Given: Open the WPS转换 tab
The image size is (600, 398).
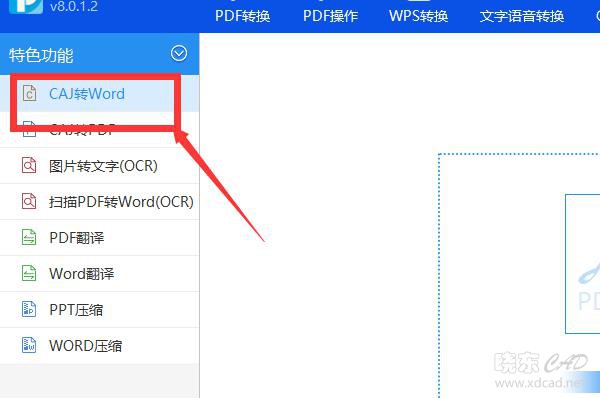Looking at the screenshot, I should pyautogui.click(x=418, y=16).
